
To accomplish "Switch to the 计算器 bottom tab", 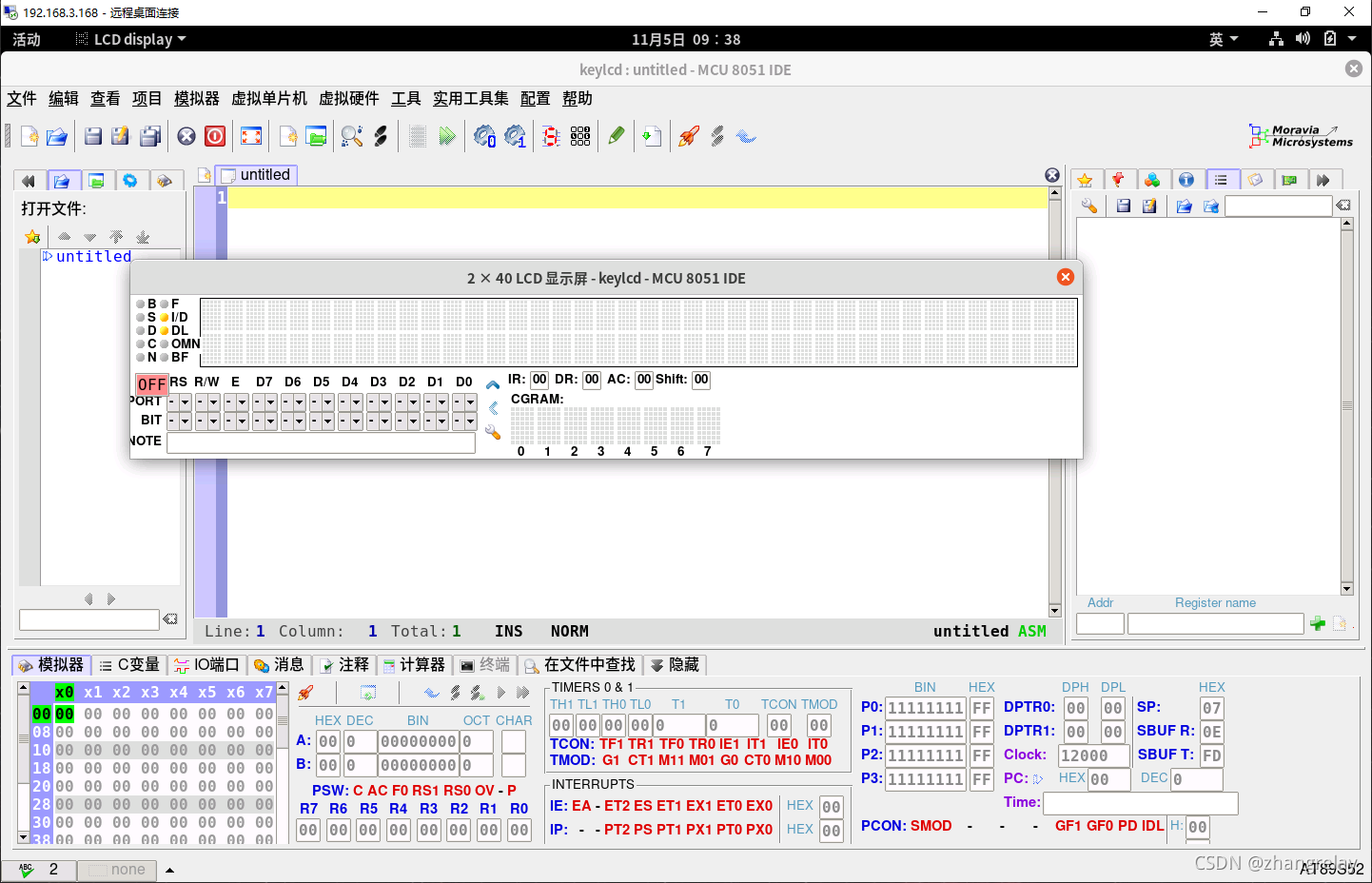I will (x=414, y=664).
